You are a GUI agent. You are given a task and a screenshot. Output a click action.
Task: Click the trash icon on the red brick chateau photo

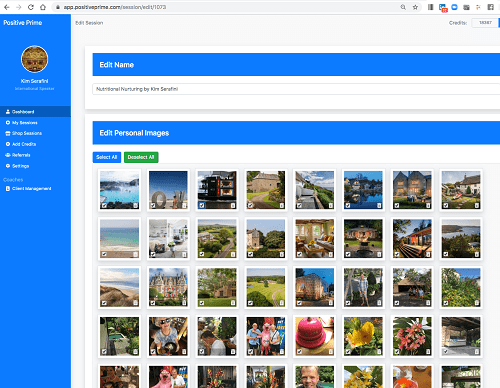click(184, 303)
